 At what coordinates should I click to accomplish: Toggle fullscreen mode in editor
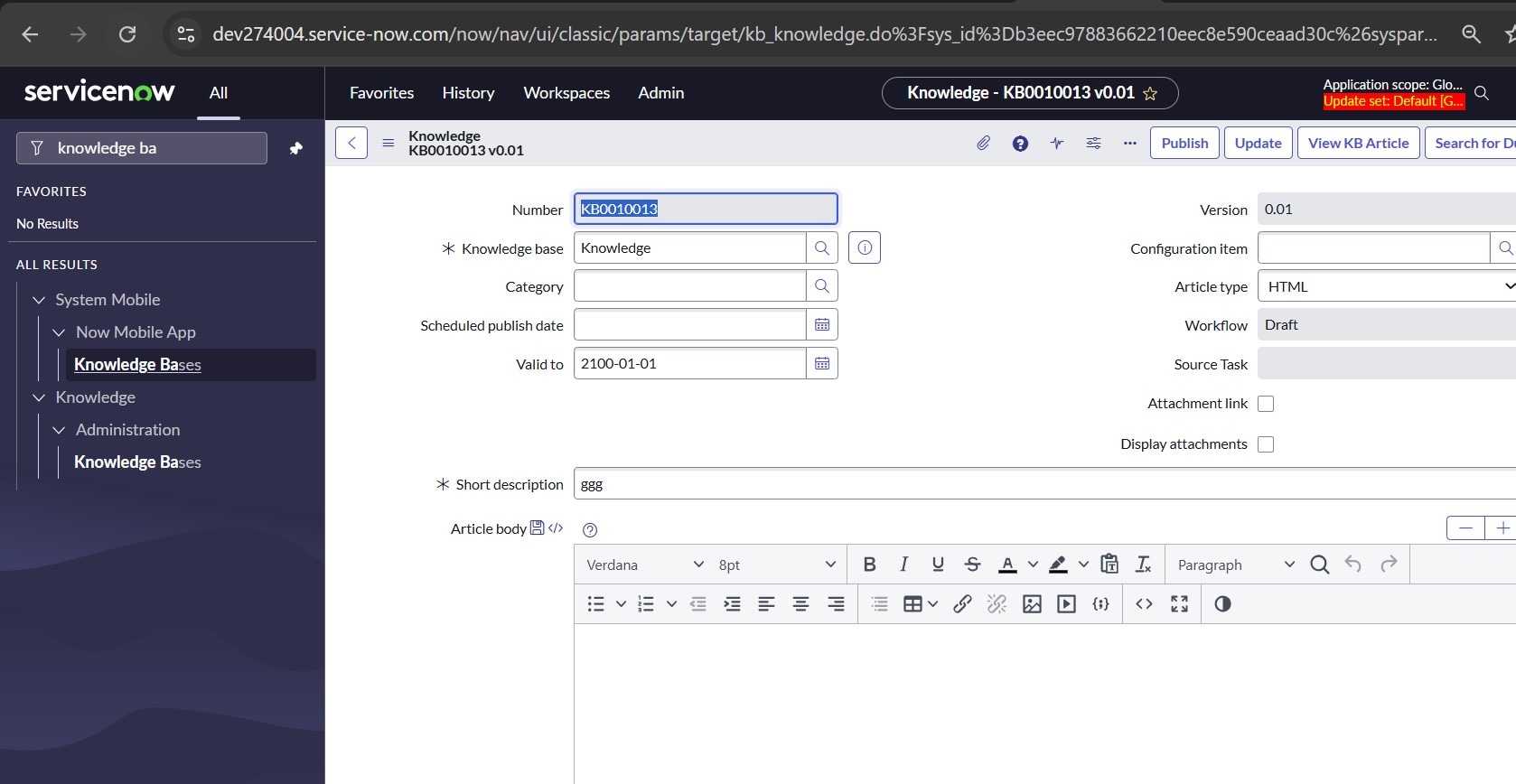(1179, 604)
